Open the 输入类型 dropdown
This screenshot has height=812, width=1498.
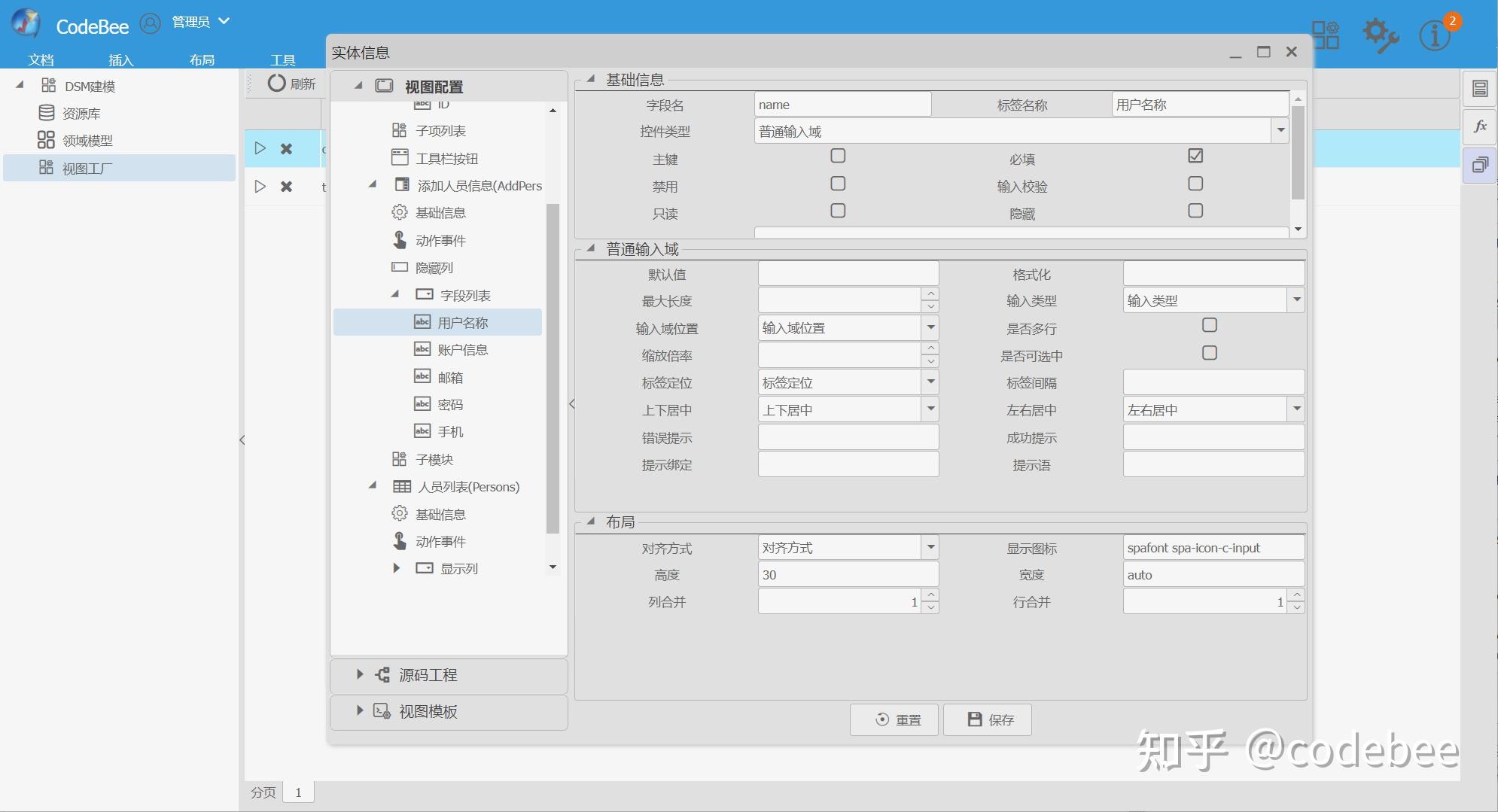tap(1297, 300)
